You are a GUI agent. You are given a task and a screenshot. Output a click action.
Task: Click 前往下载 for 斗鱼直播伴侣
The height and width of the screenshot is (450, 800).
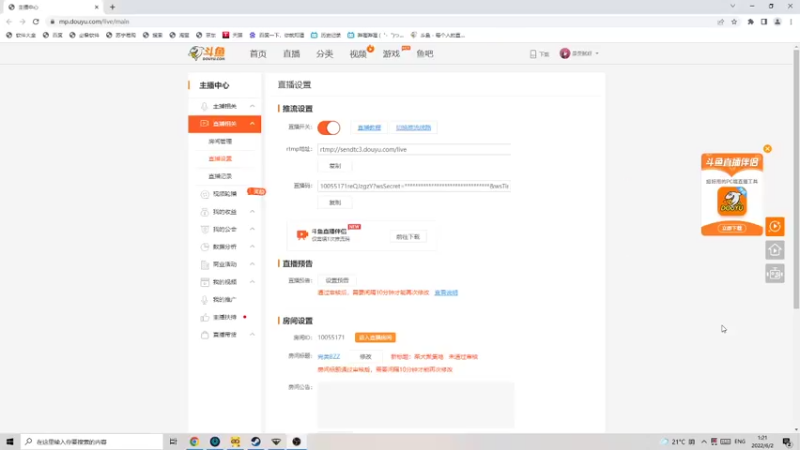tap(408, 237)
